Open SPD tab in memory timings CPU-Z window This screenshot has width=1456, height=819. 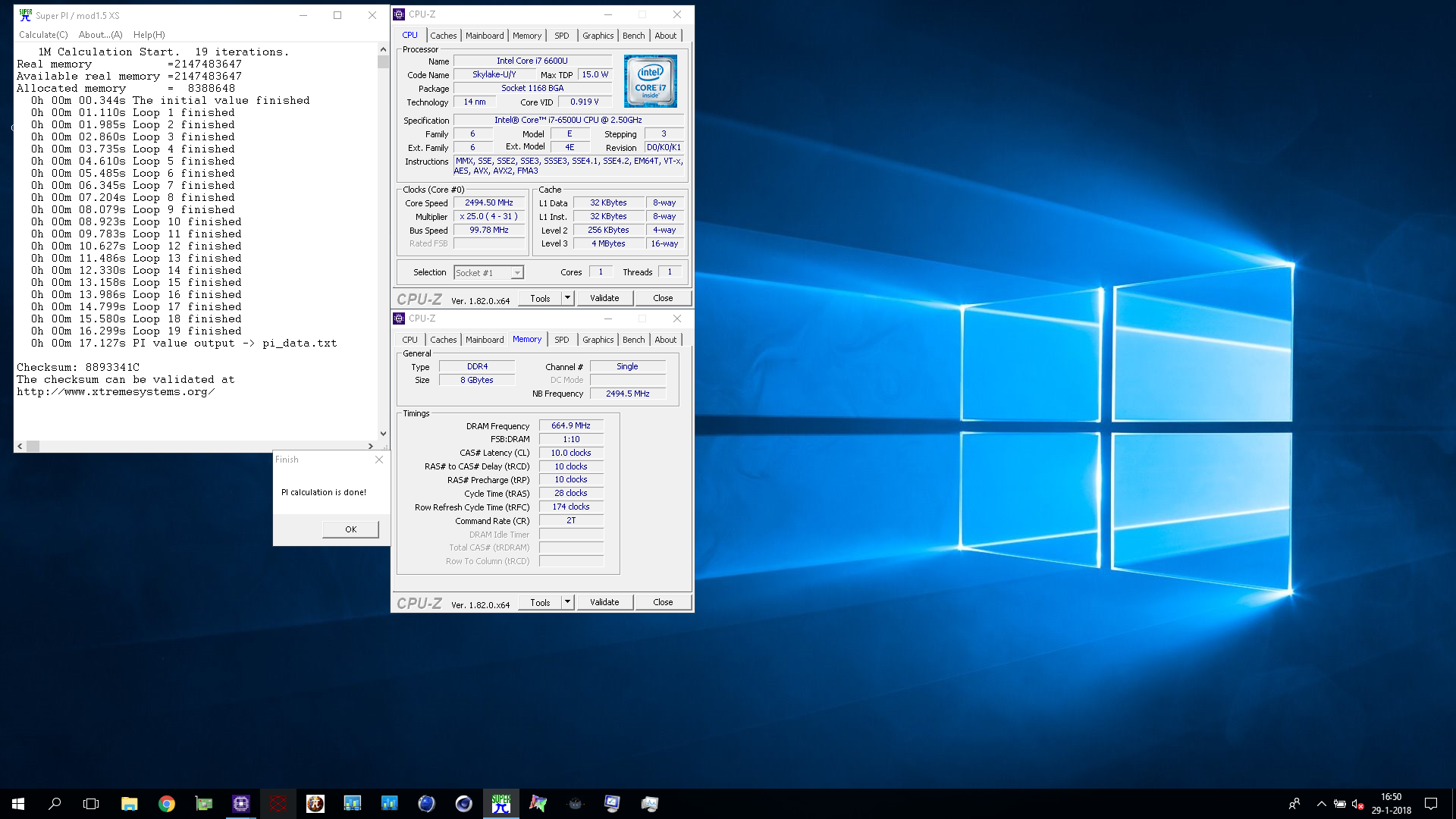point(561,340)
